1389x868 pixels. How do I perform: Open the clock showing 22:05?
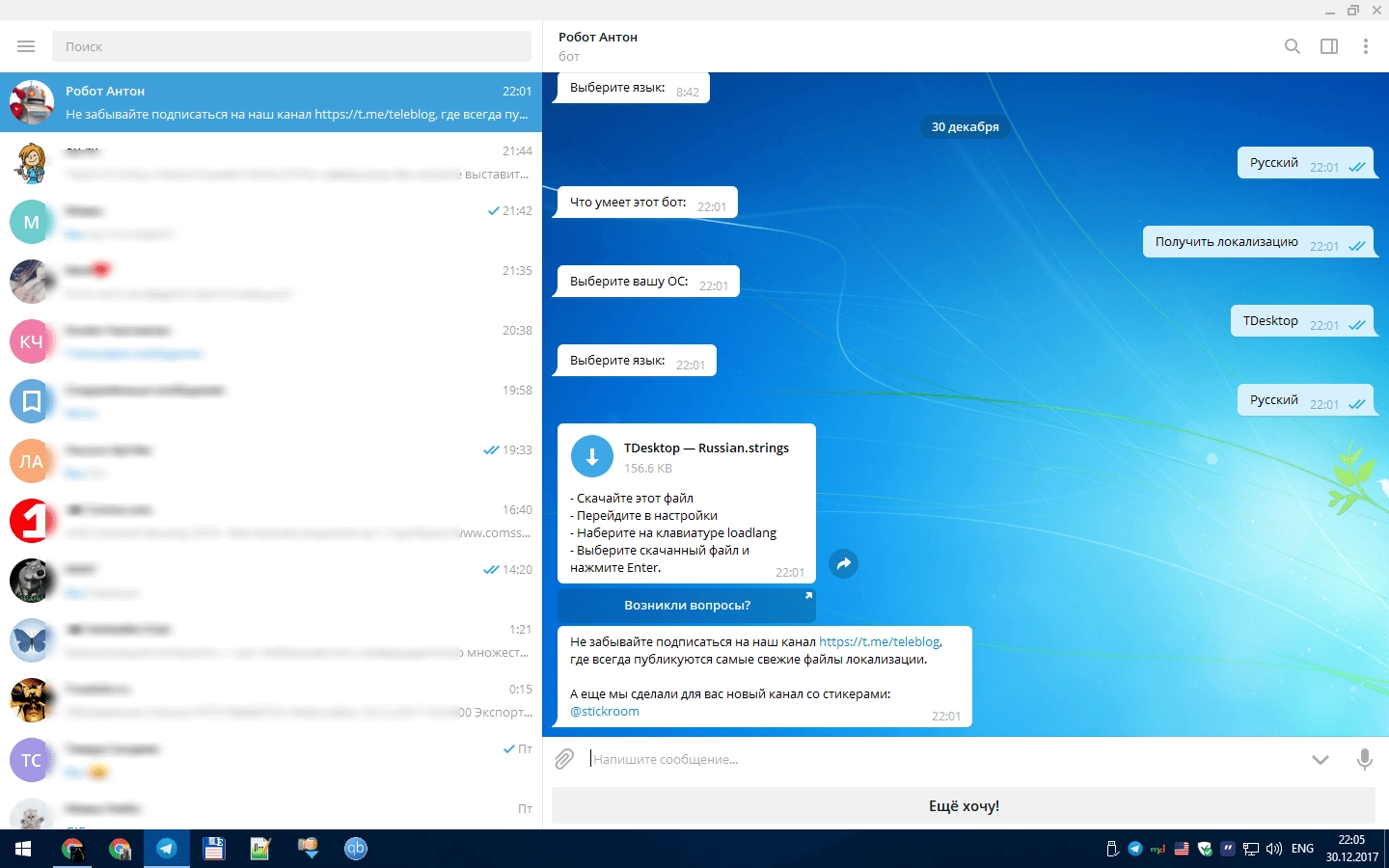tap(1352, 849)
